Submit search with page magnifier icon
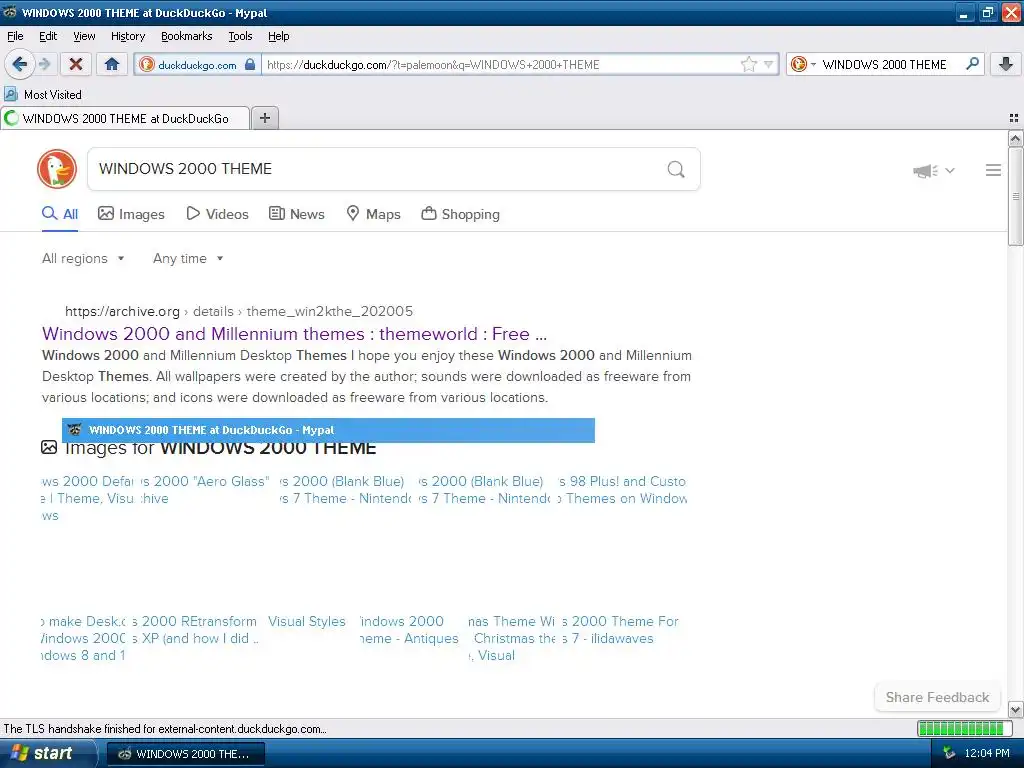Image resolution: width=1024 pixels, height=768 pixels. (676, 170)
